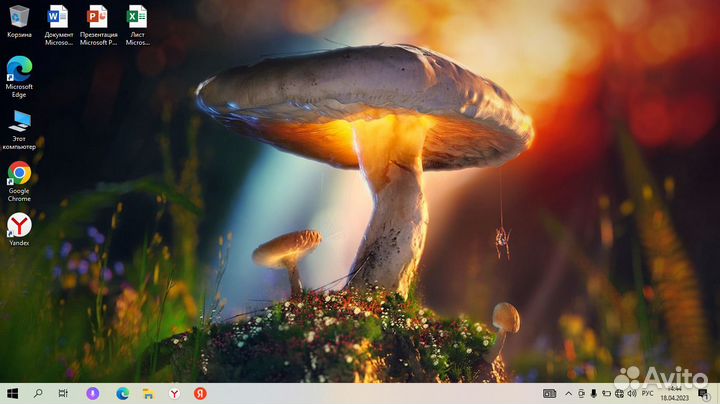Viewport: 720px width, 404px height.
Task: Click the red Yandex Я taskbar icon
Action: click(200, 394)
